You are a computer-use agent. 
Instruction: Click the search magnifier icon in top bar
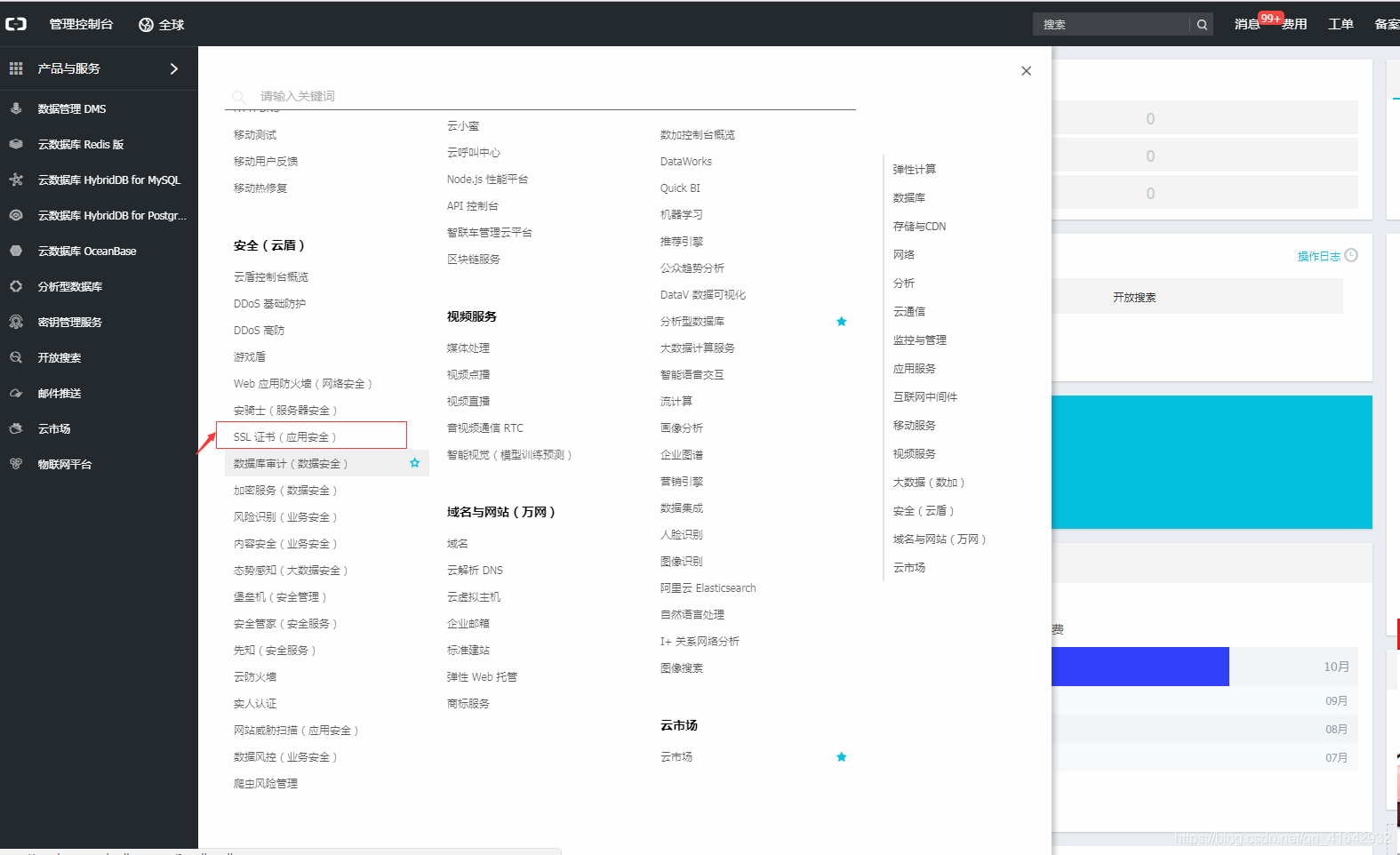pos(1202,25)
